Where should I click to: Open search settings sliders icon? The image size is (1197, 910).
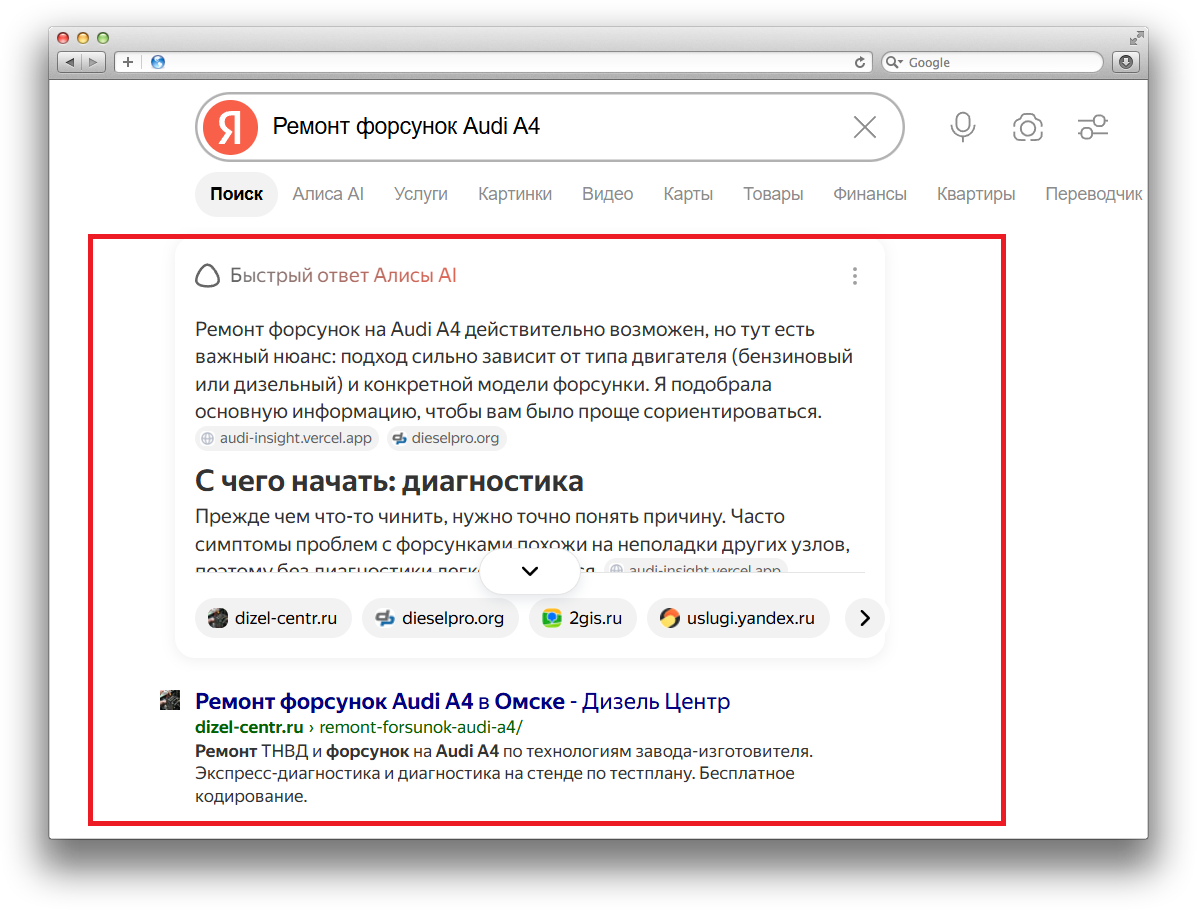point(1092,127)
